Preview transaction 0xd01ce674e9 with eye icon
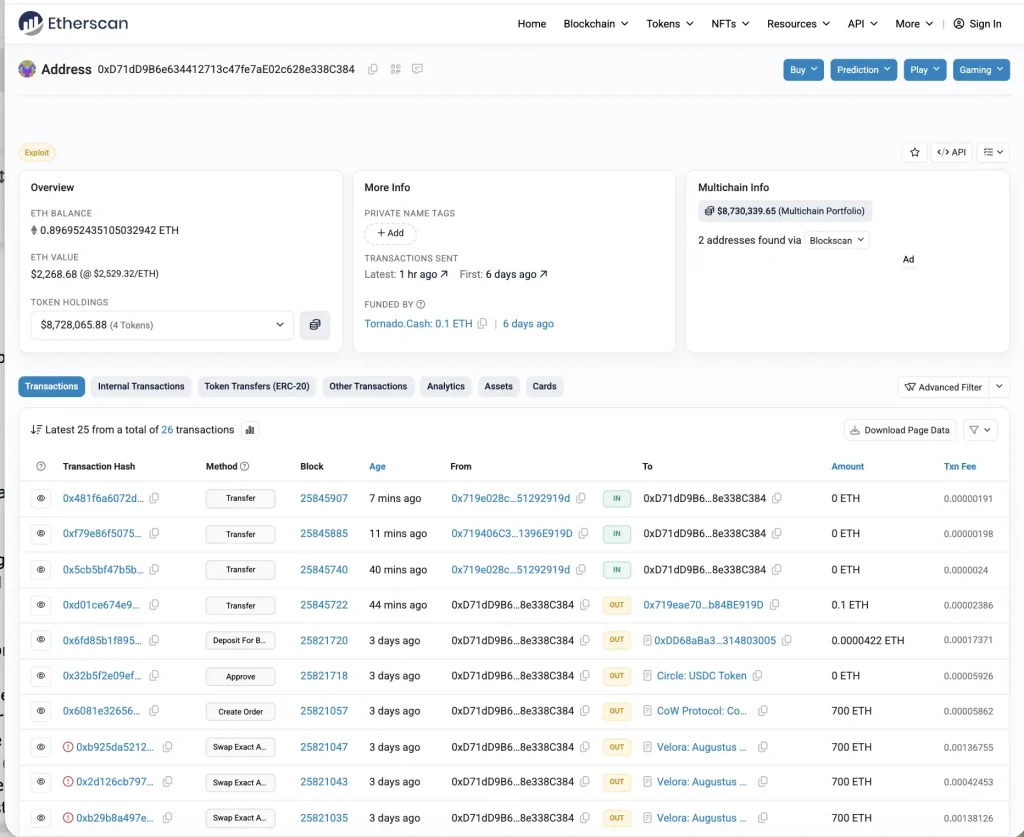Viewport: 1024px width, 837px height. point(40,605)
